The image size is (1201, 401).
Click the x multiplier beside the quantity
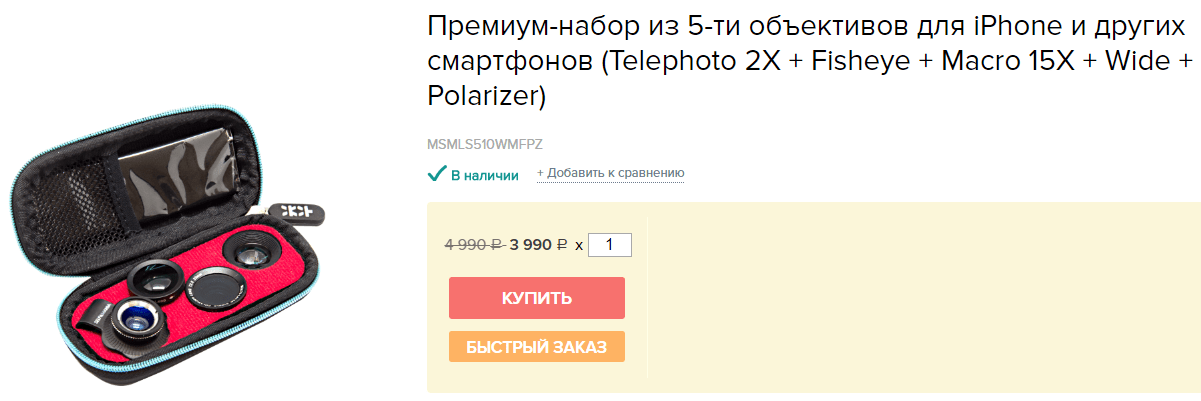coord(579,245)
